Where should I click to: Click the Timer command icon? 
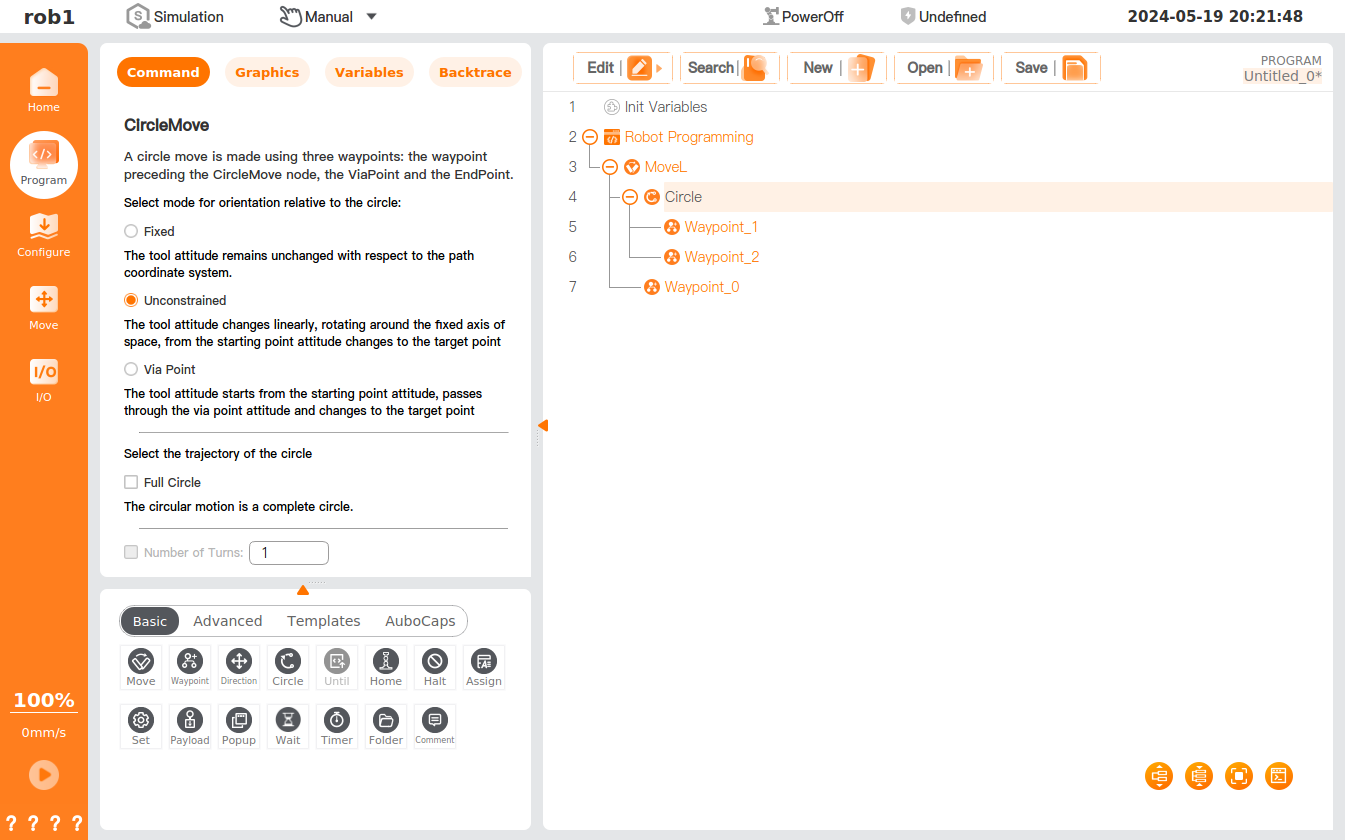pyautogui.click(x=337, y=726)
